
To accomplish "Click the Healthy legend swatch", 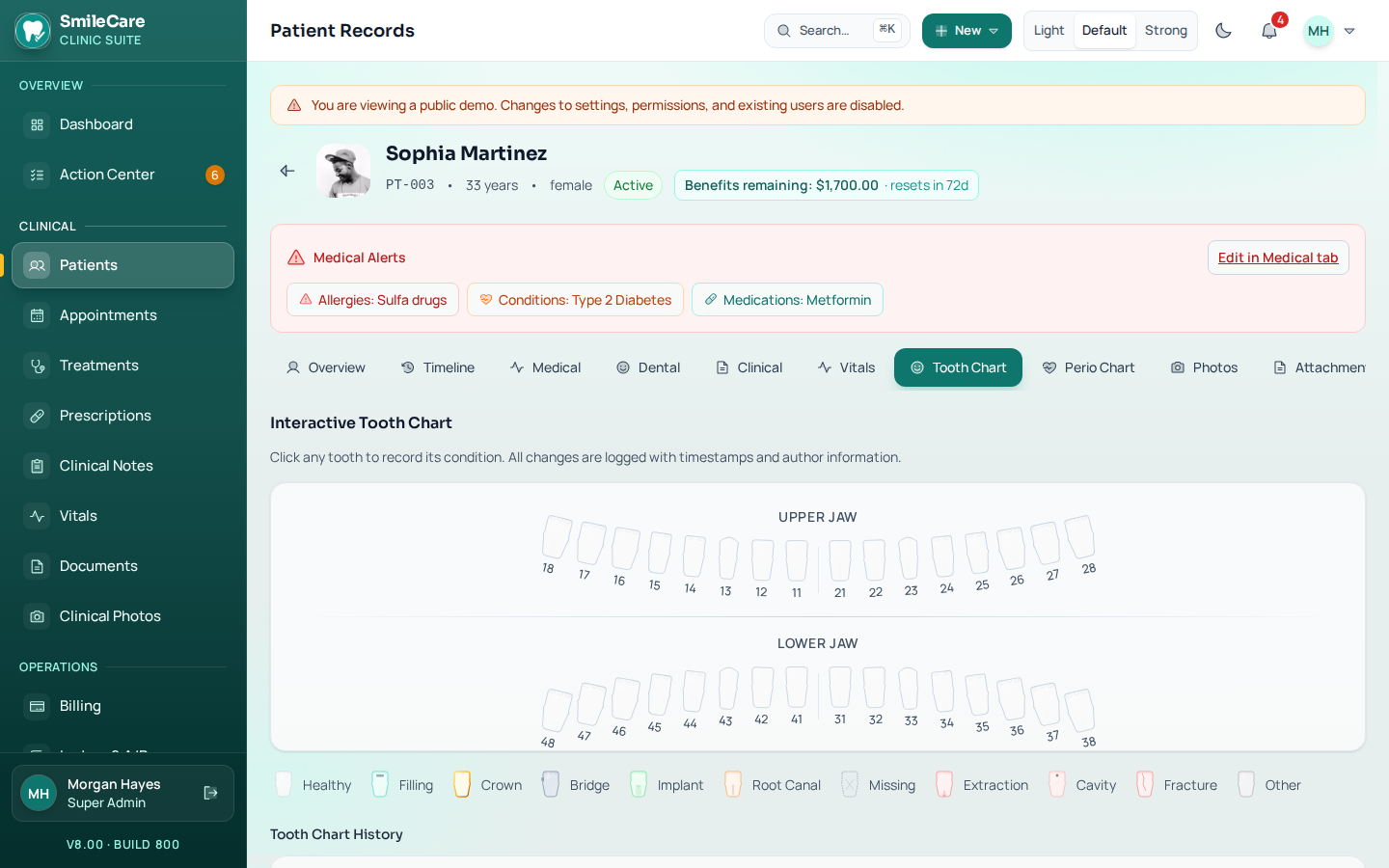I will (284, 784).
